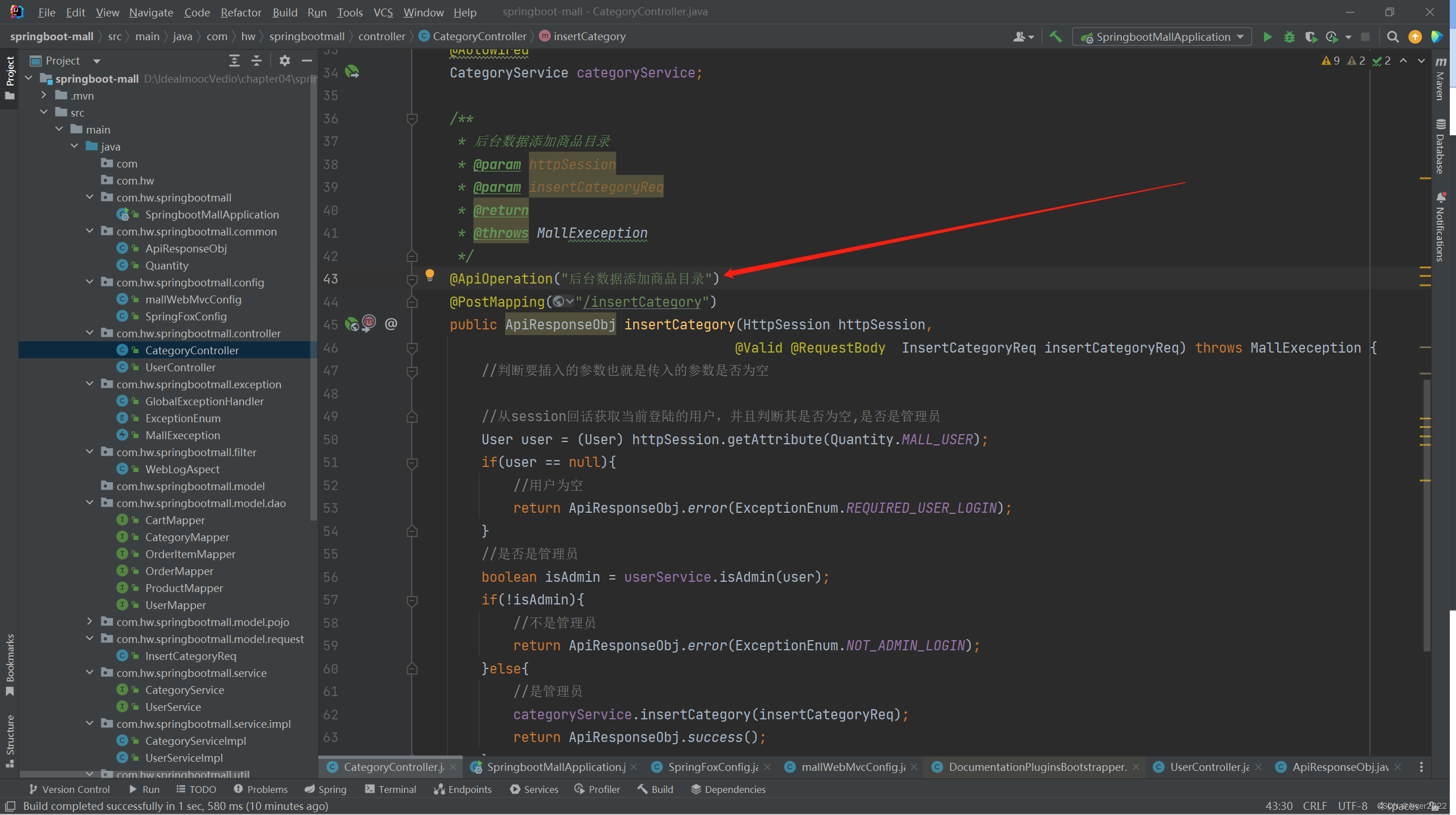
Task: Open the Terminal tool window
Action: point(391,789)
